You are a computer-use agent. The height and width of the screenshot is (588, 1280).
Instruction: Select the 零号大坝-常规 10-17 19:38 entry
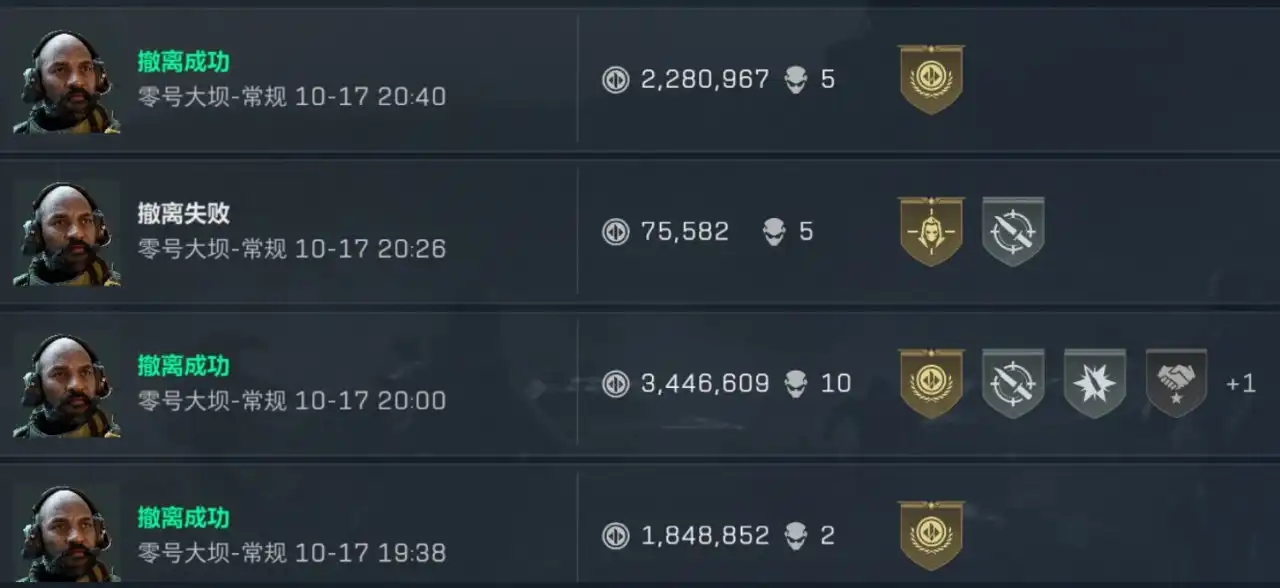click(x=291, y=552)
